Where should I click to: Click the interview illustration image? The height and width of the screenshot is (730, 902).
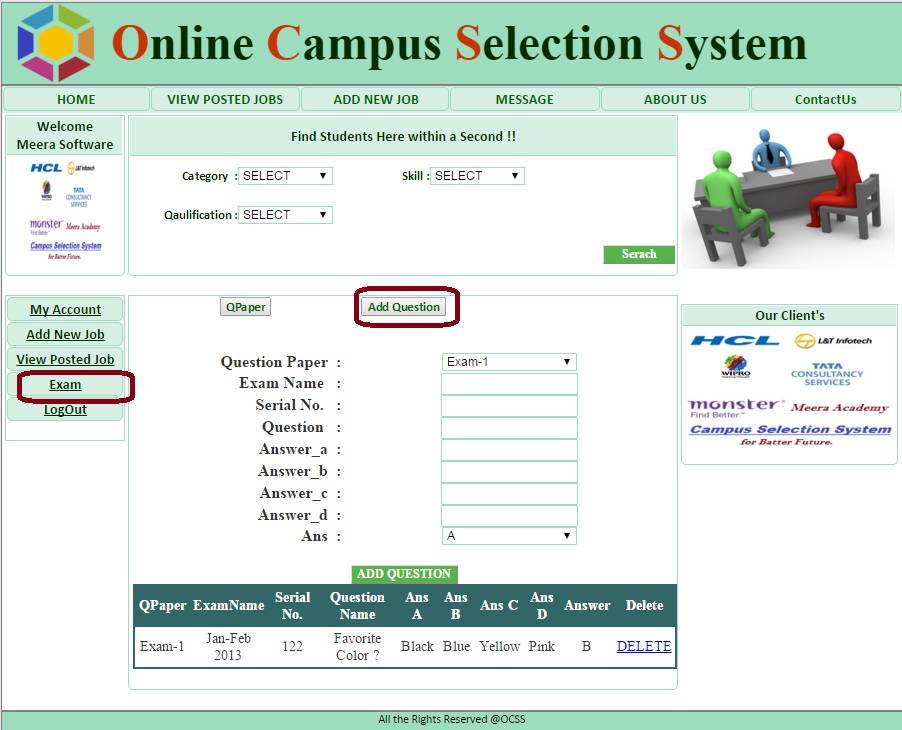click(x=789, y=193)
